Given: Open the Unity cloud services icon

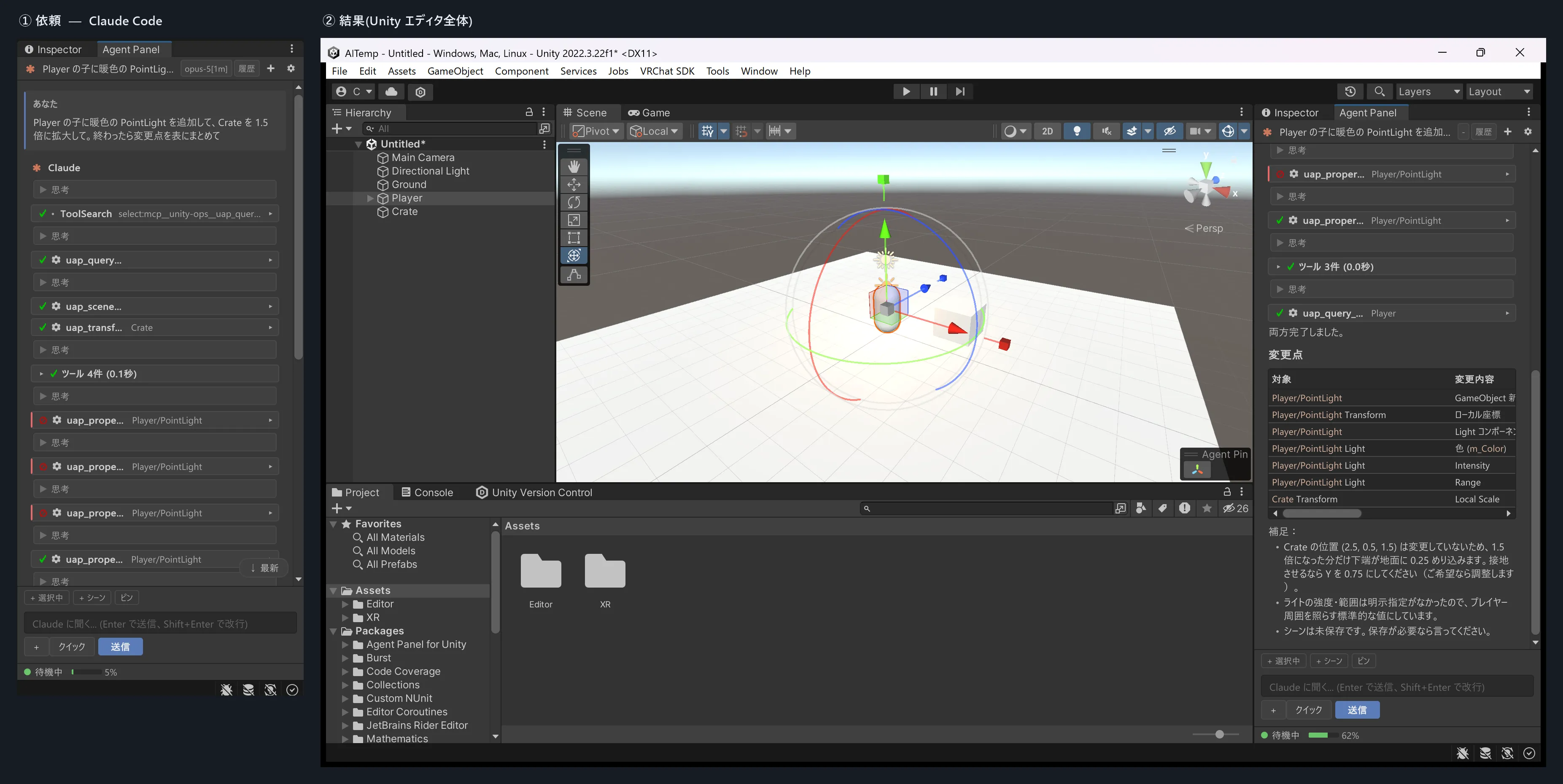Looking at the screenshot, I should tap(391, 91).
